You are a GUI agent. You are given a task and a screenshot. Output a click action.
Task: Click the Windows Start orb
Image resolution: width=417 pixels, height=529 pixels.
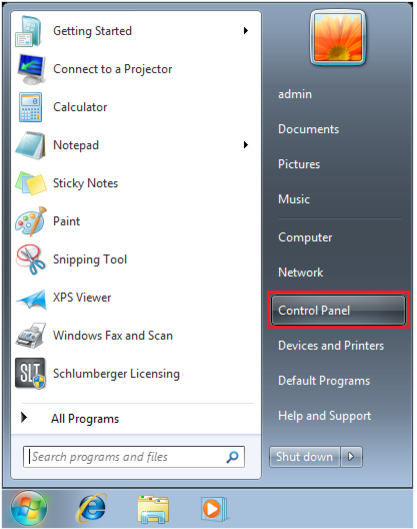click(29, 508)
